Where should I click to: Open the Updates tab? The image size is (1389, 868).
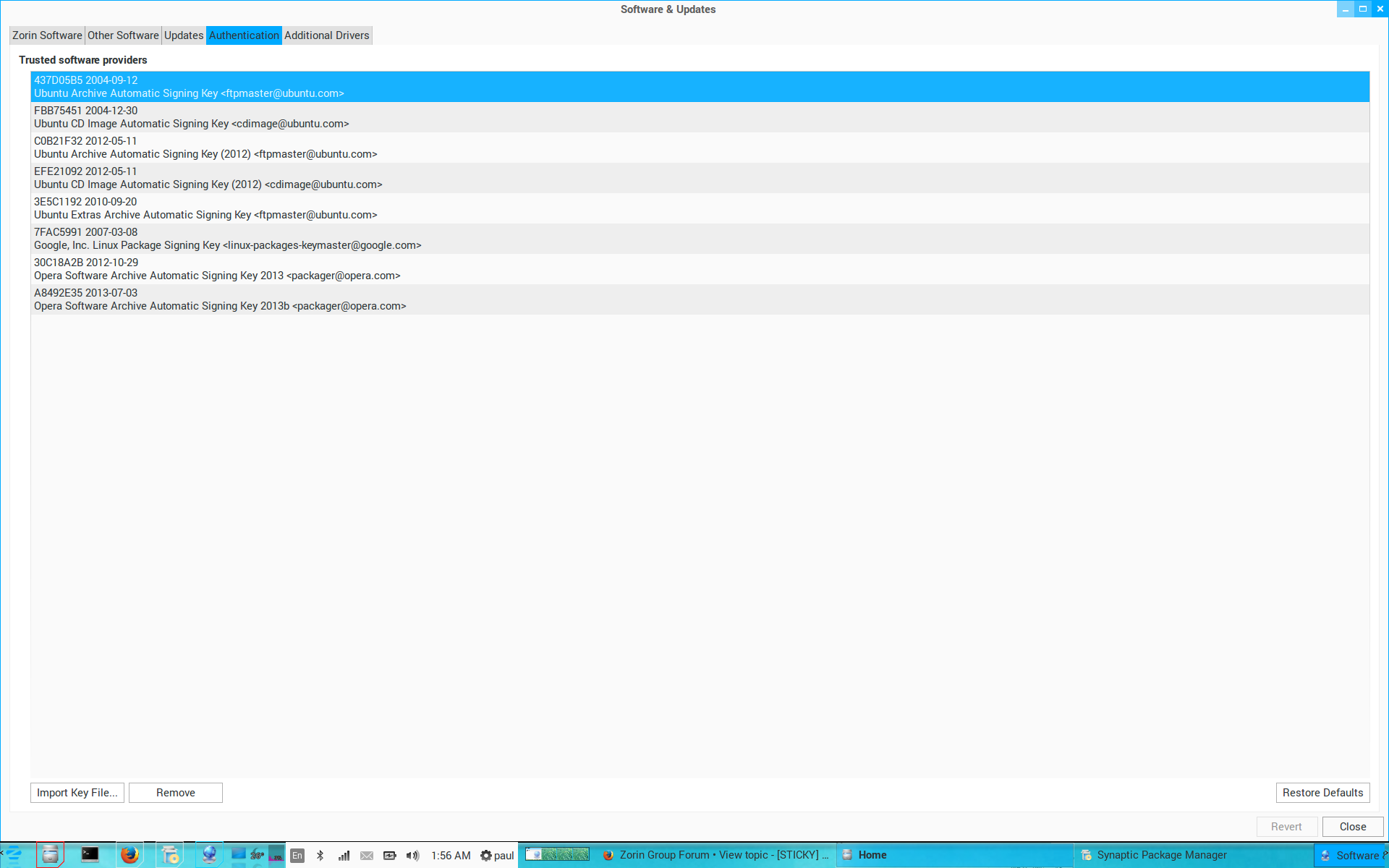click(184, 35)
